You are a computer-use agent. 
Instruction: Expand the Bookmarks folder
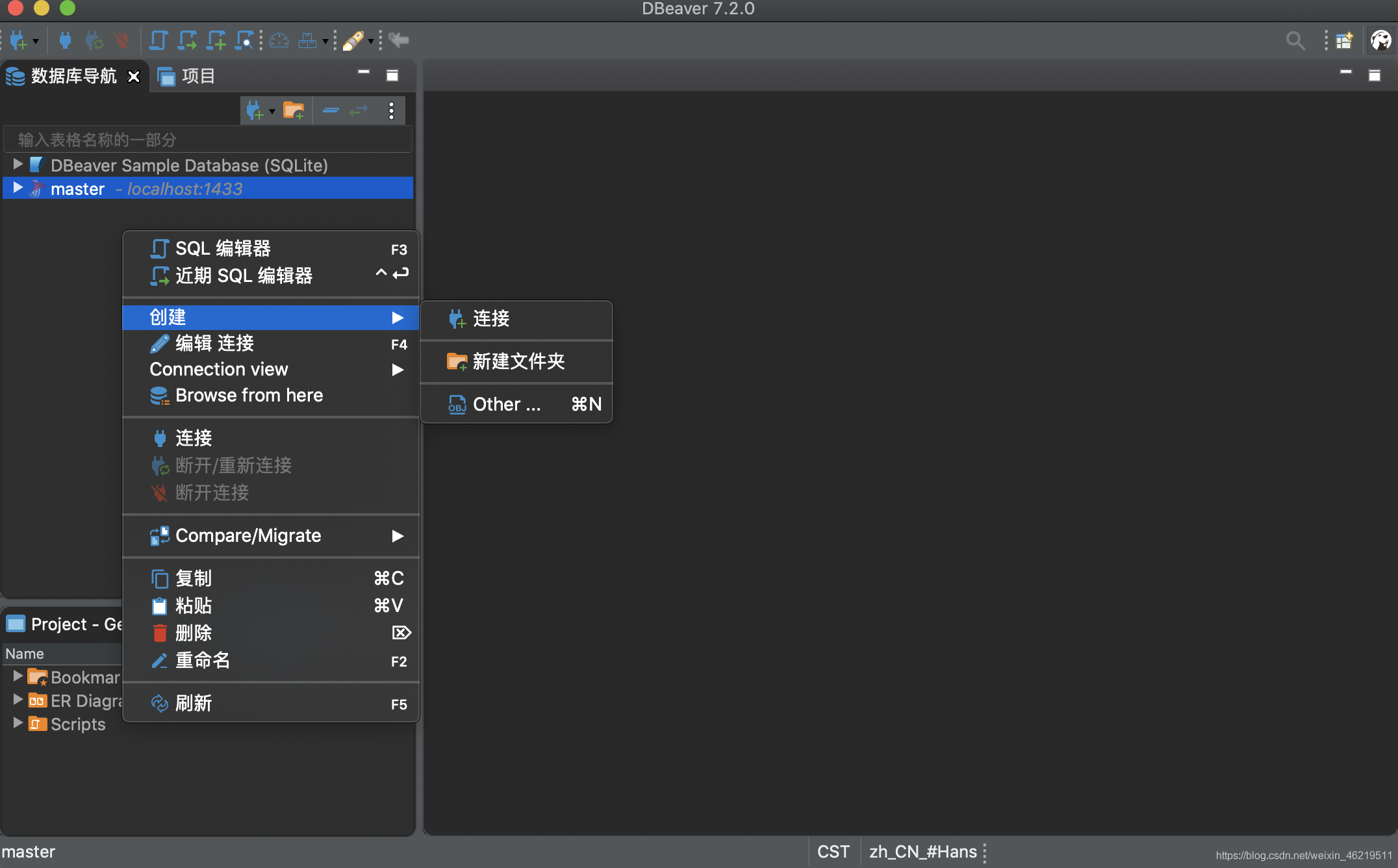(18, 676)
